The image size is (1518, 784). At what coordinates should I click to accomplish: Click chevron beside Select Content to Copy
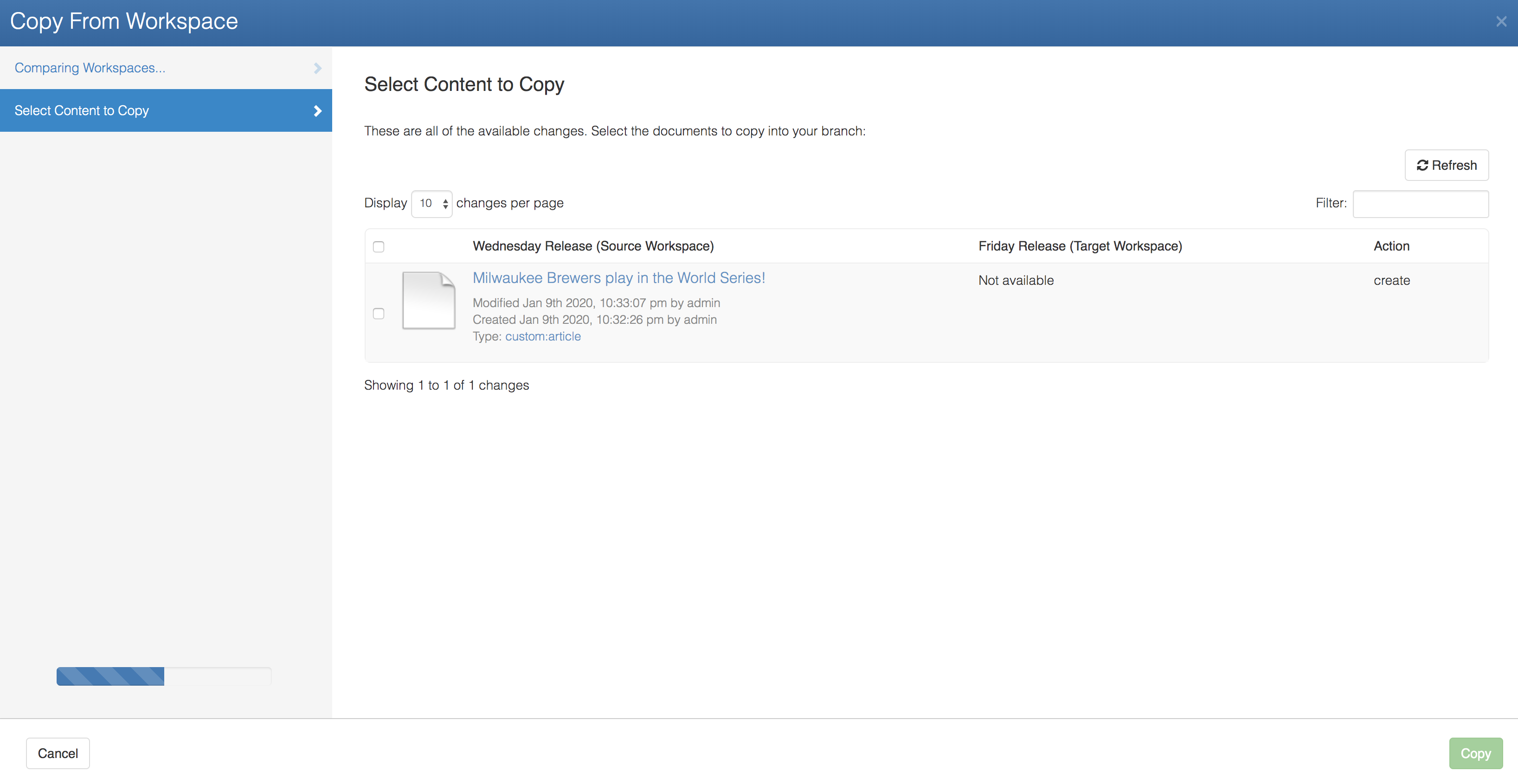click(x=318, y=111)
